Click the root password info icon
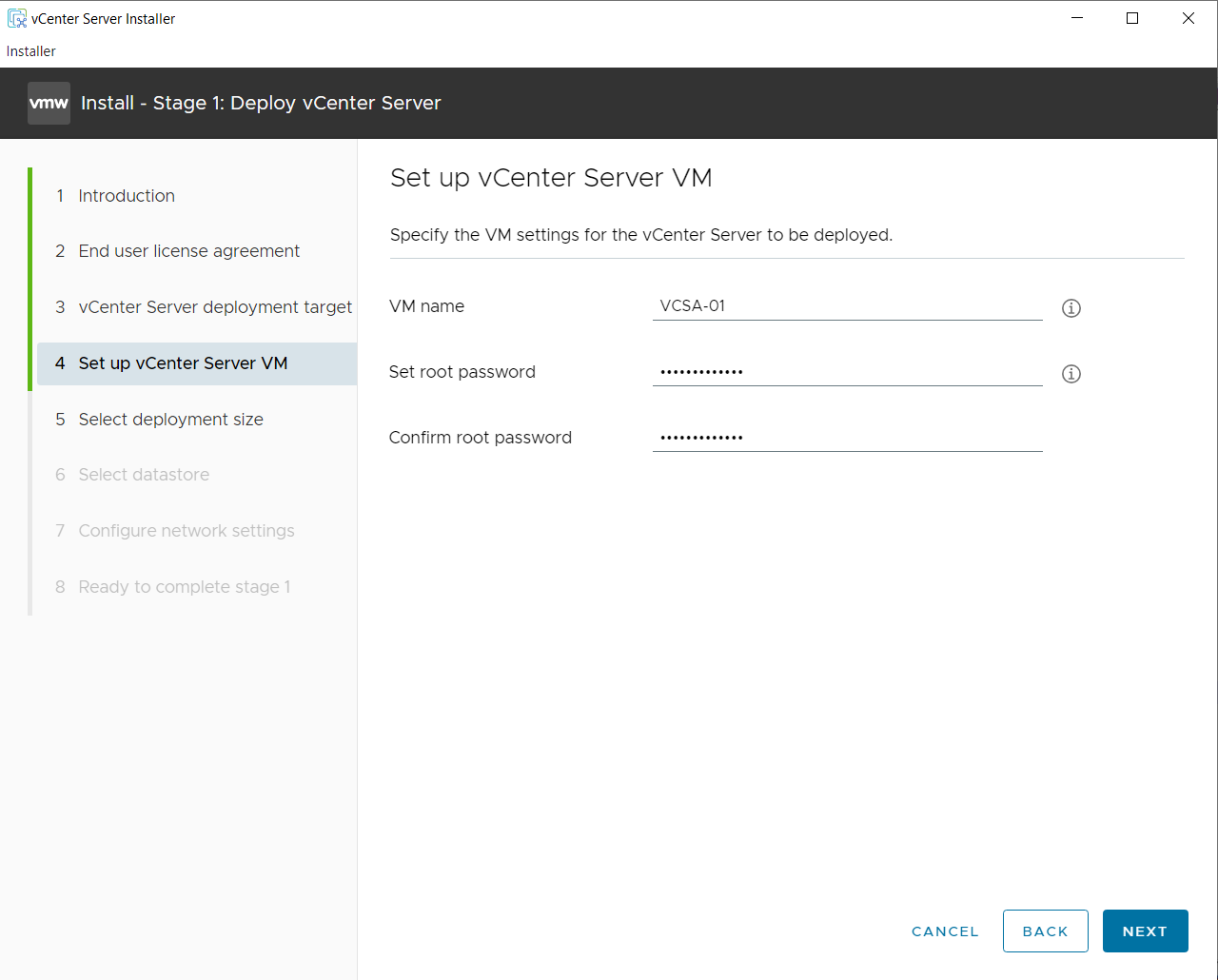 tap(1071, 373)
